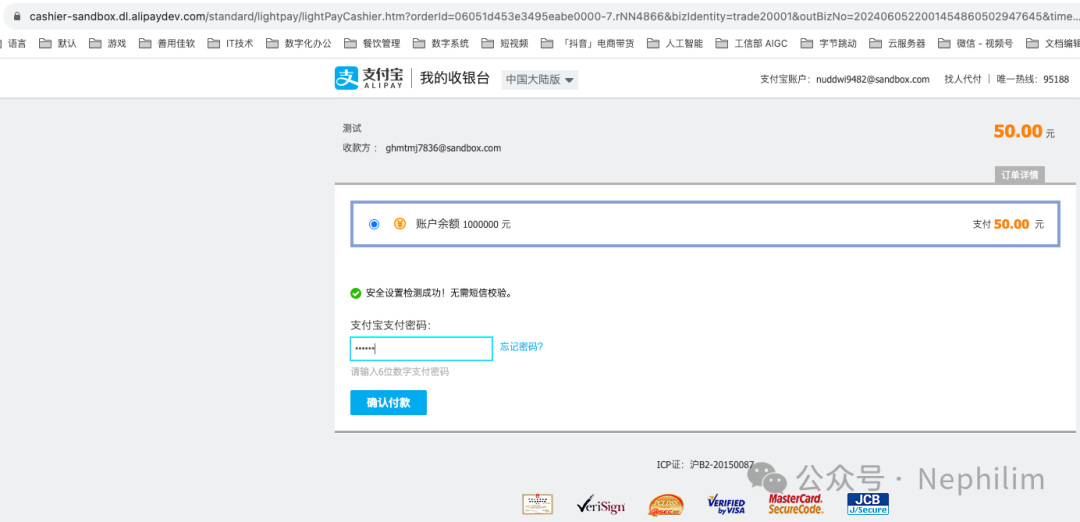The height and width of the screenshot is (522, 1080).
Task: Open the 游戏 bookmark folder
Action: coord(107,43)
